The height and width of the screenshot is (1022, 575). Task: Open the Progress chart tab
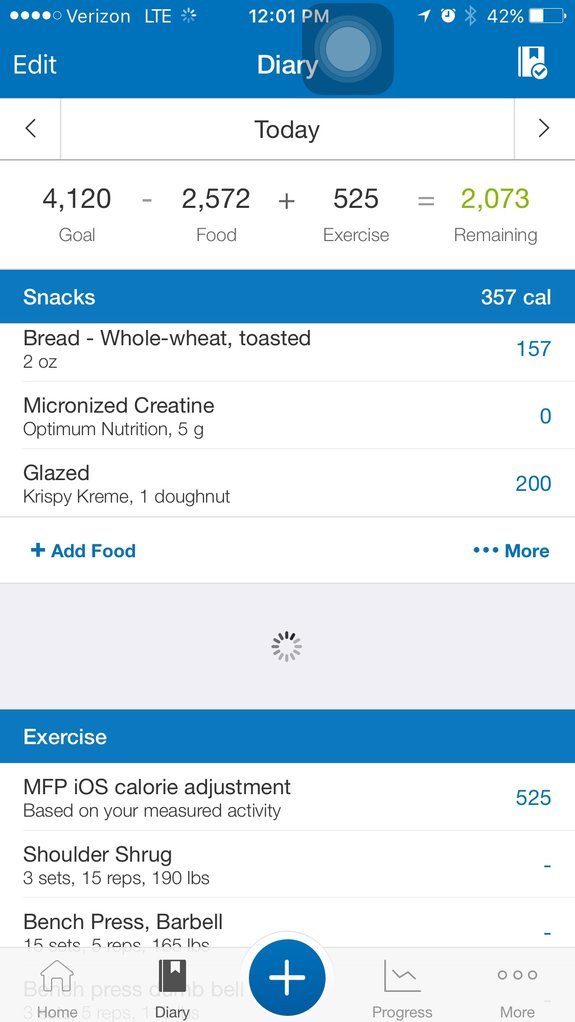tap(402, 988)
